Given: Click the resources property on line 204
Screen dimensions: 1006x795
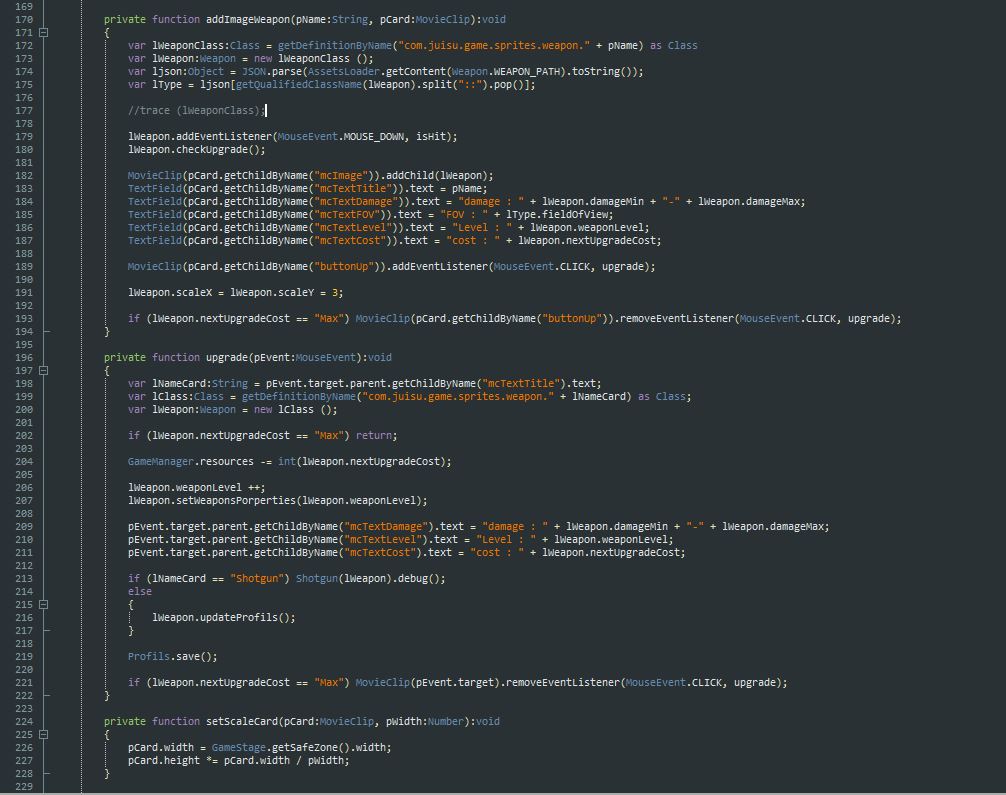Looking at the screenshot, I should click(226, 462).
